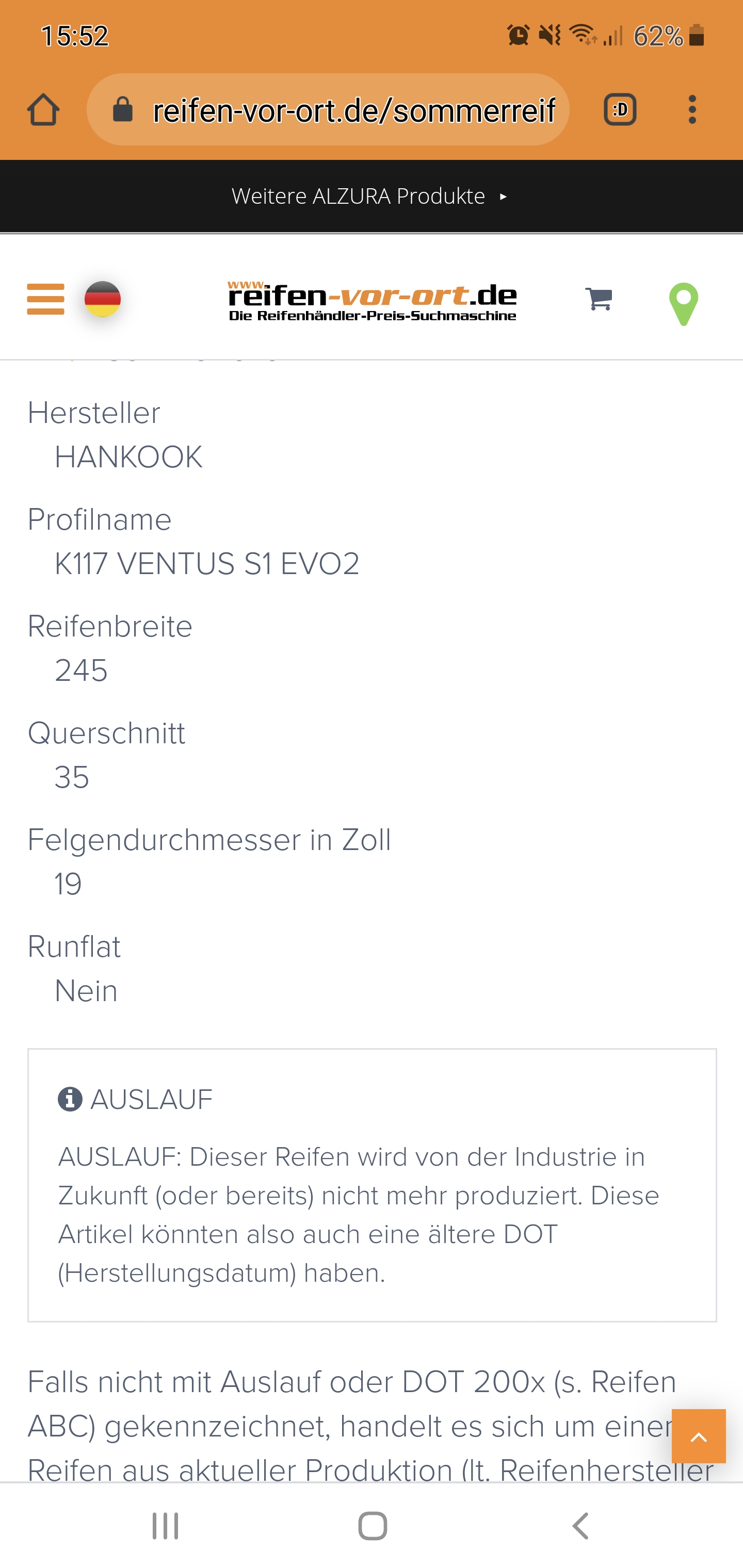Tap the site lock security icon
The height and width of the screenshot is (1568, 743).
click(123, 109)
